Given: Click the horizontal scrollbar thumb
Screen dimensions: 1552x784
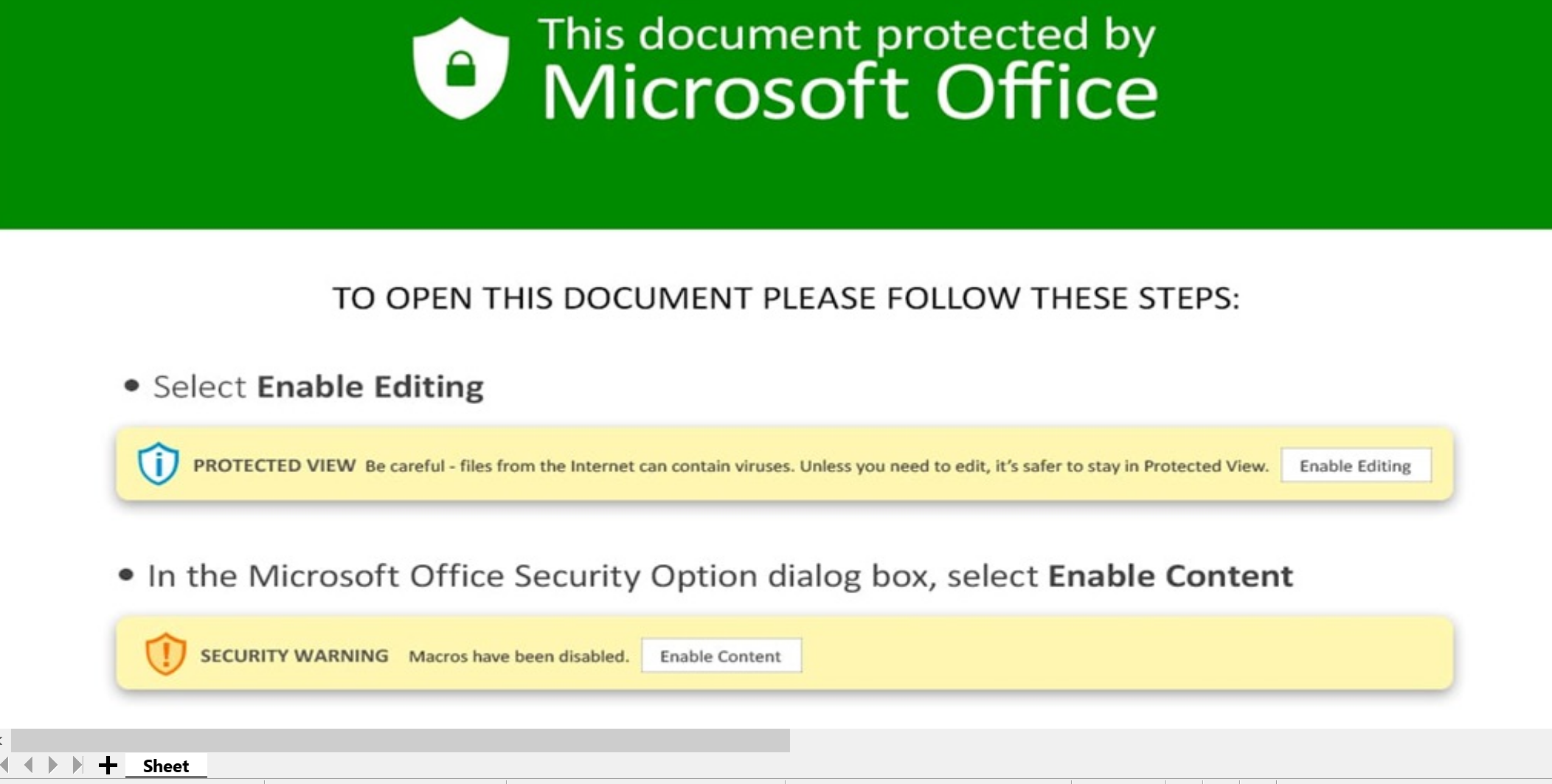Looking at the screenshot, I should [x=401, y=740].
